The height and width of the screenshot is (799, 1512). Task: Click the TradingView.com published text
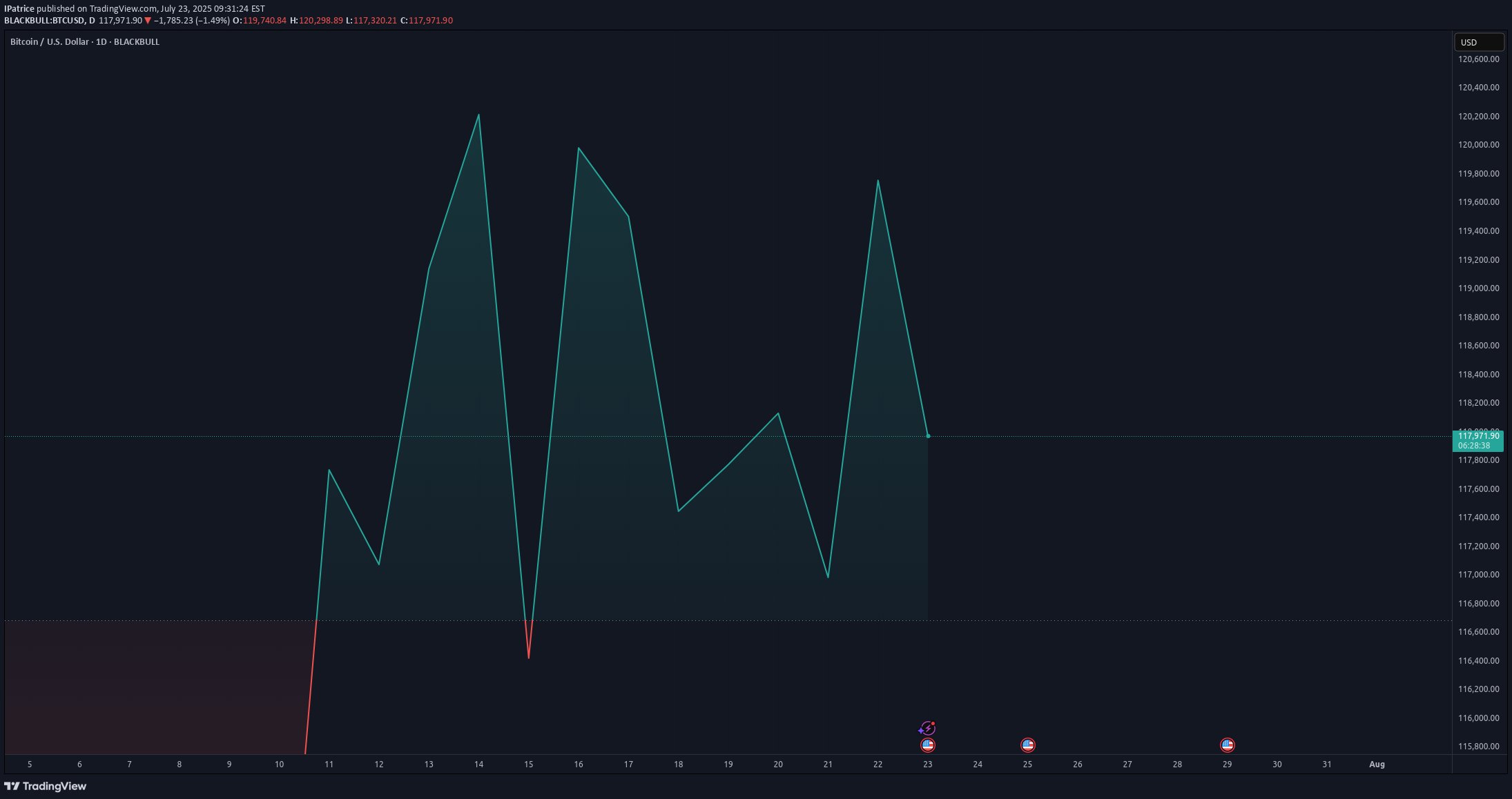click(123, 9)
